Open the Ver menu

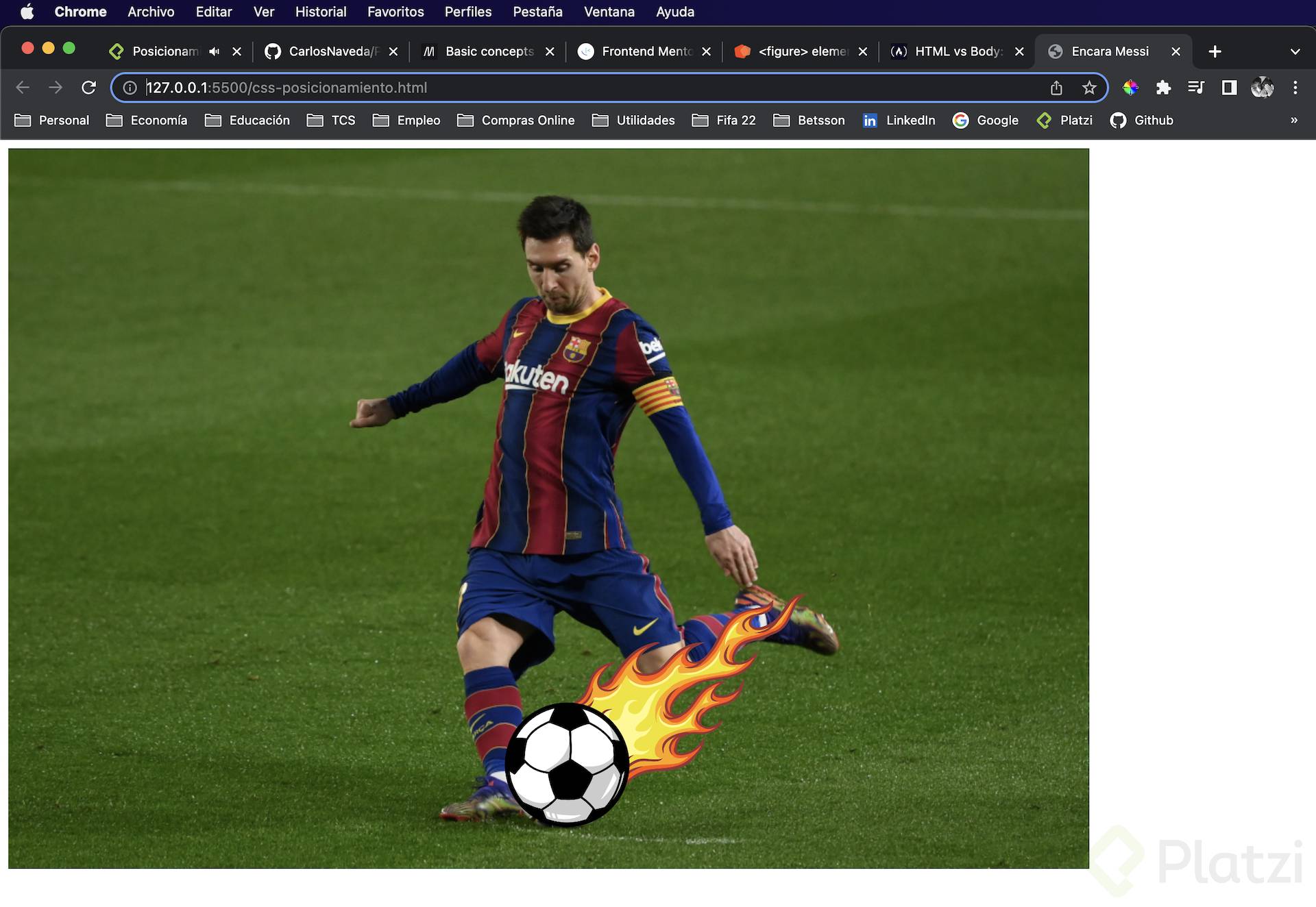tap(263, 12)
